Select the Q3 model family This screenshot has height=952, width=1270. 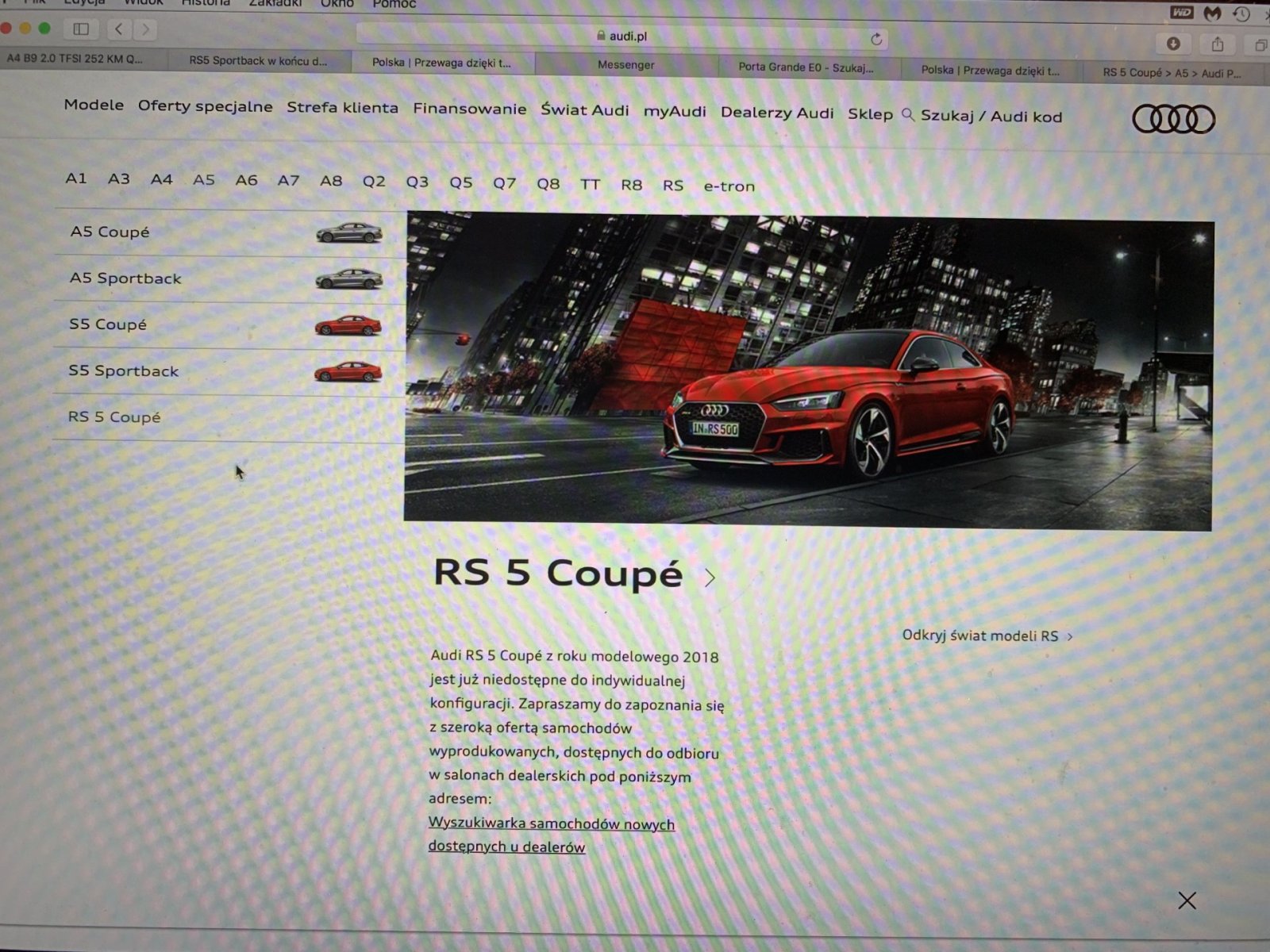pos(418,182)
